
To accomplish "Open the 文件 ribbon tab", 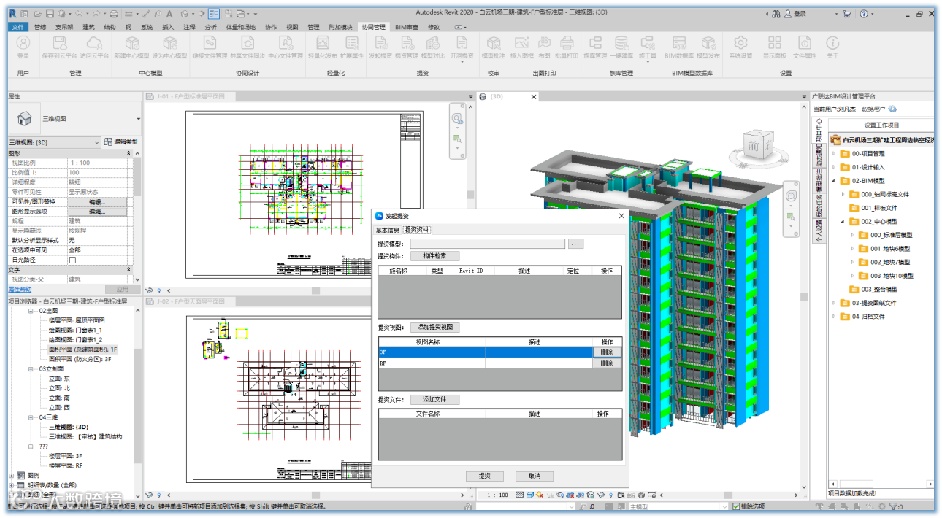I will pos(17,27).
